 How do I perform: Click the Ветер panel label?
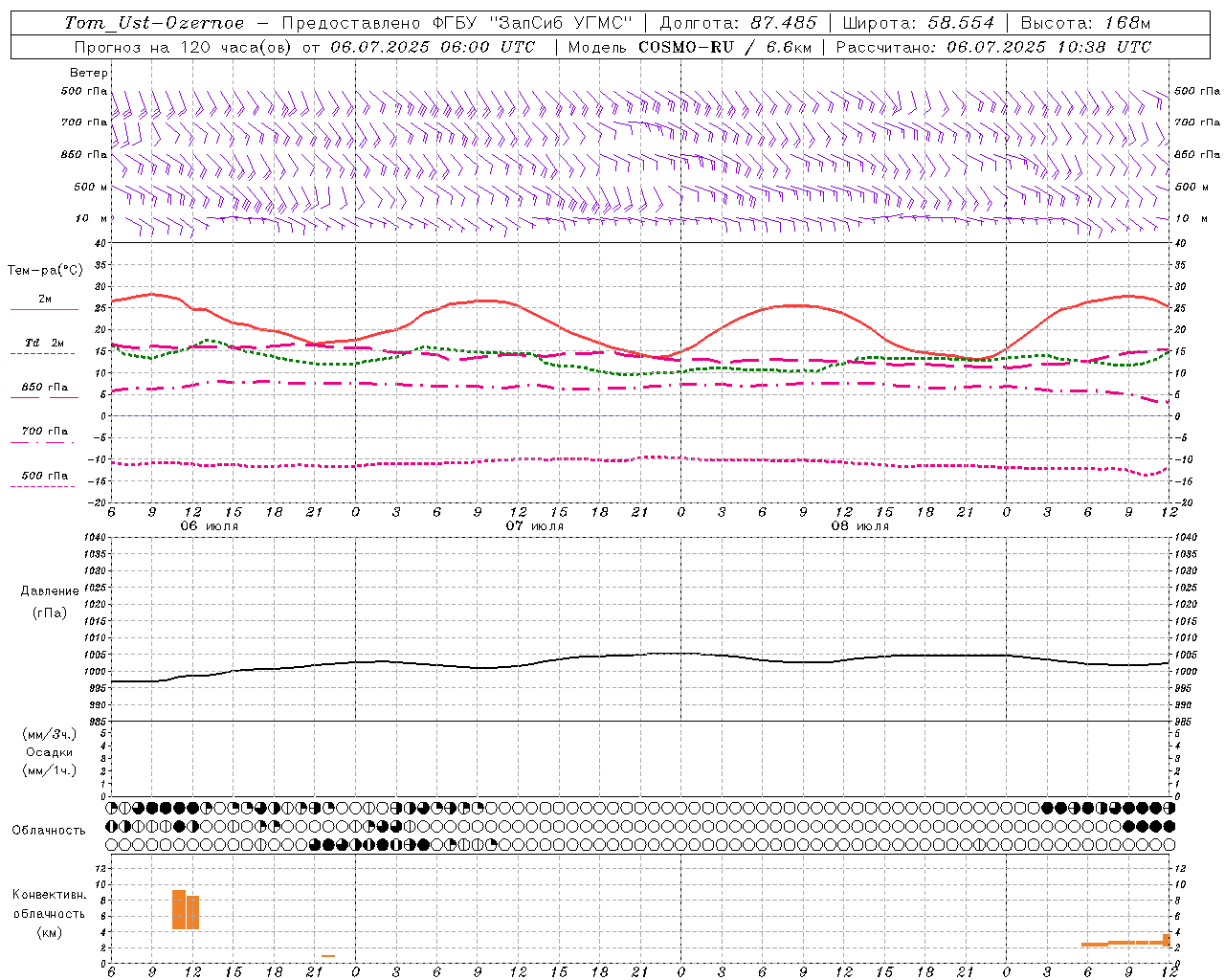pos(89,73)
